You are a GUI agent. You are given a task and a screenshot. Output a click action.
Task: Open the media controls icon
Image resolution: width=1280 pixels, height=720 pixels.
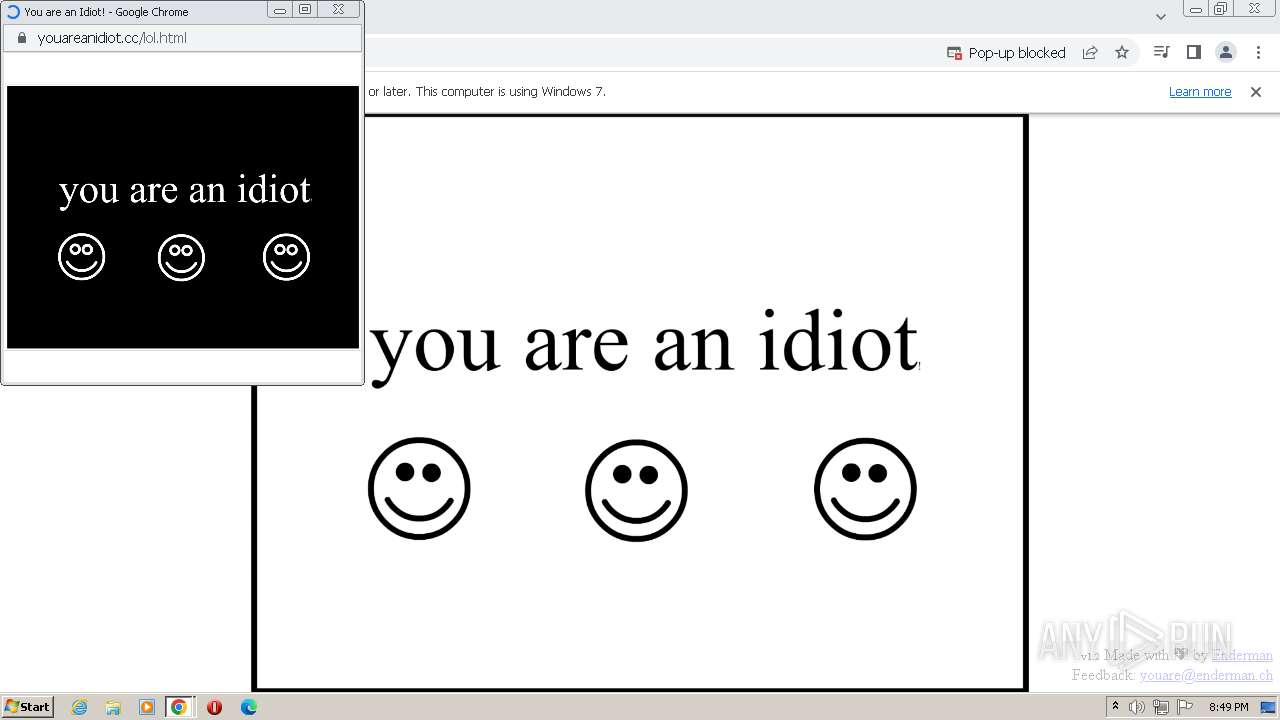(x=1161, y=53)
